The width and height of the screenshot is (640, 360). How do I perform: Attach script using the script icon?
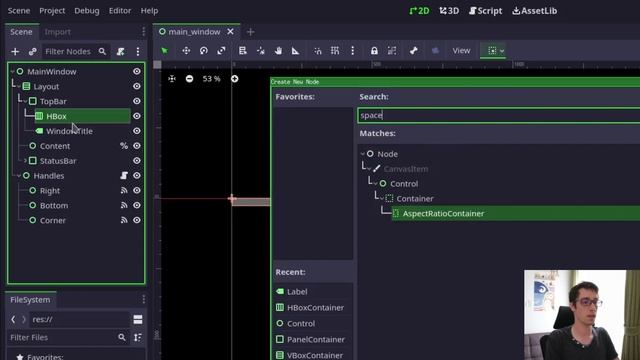pyautogui.click(x=120, y=51)
